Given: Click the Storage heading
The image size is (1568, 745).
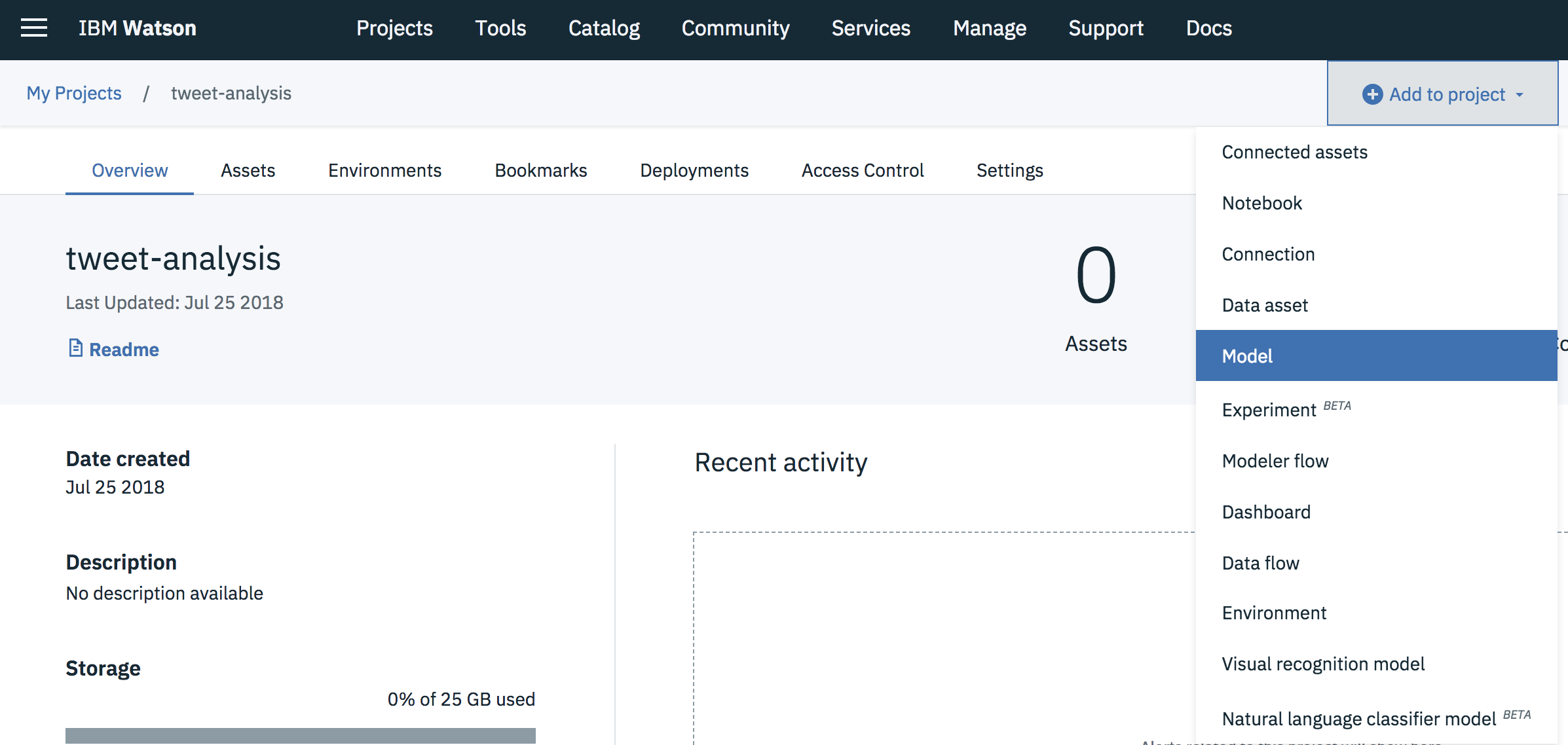Looking at the screenshot, I should (x=103, y=668).
